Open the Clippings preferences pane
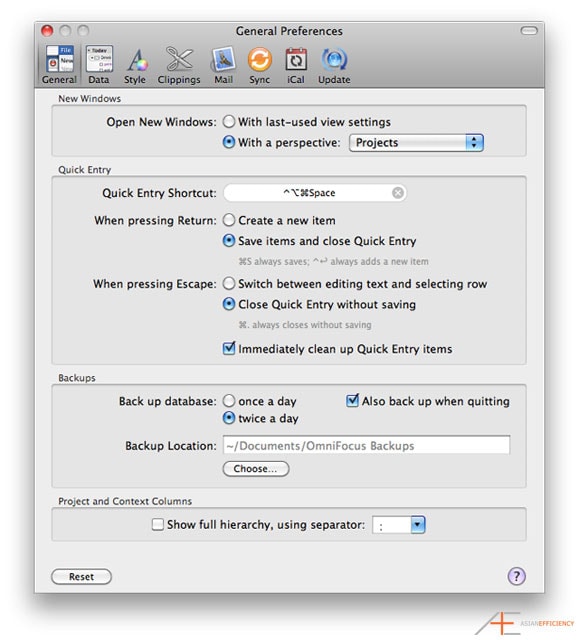 coord(179,65)
